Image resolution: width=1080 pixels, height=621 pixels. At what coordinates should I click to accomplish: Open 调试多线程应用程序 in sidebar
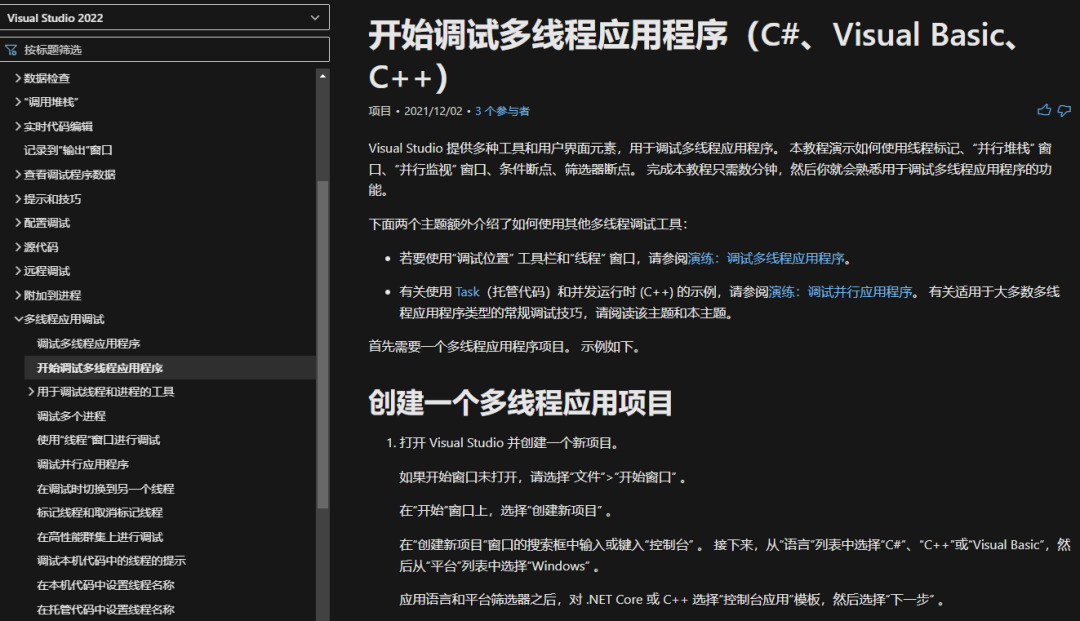click(88, 344)
